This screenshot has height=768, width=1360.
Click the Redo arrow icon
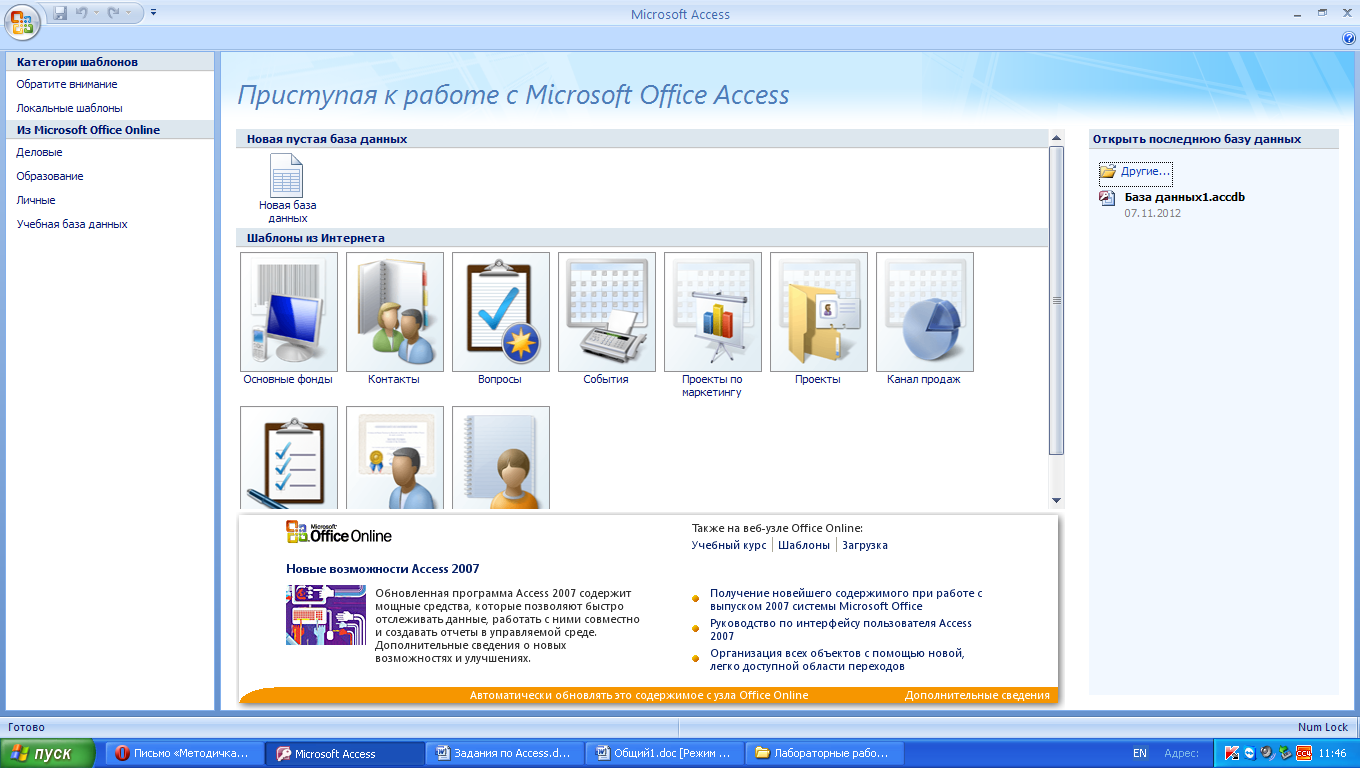[x=114, y=14]
